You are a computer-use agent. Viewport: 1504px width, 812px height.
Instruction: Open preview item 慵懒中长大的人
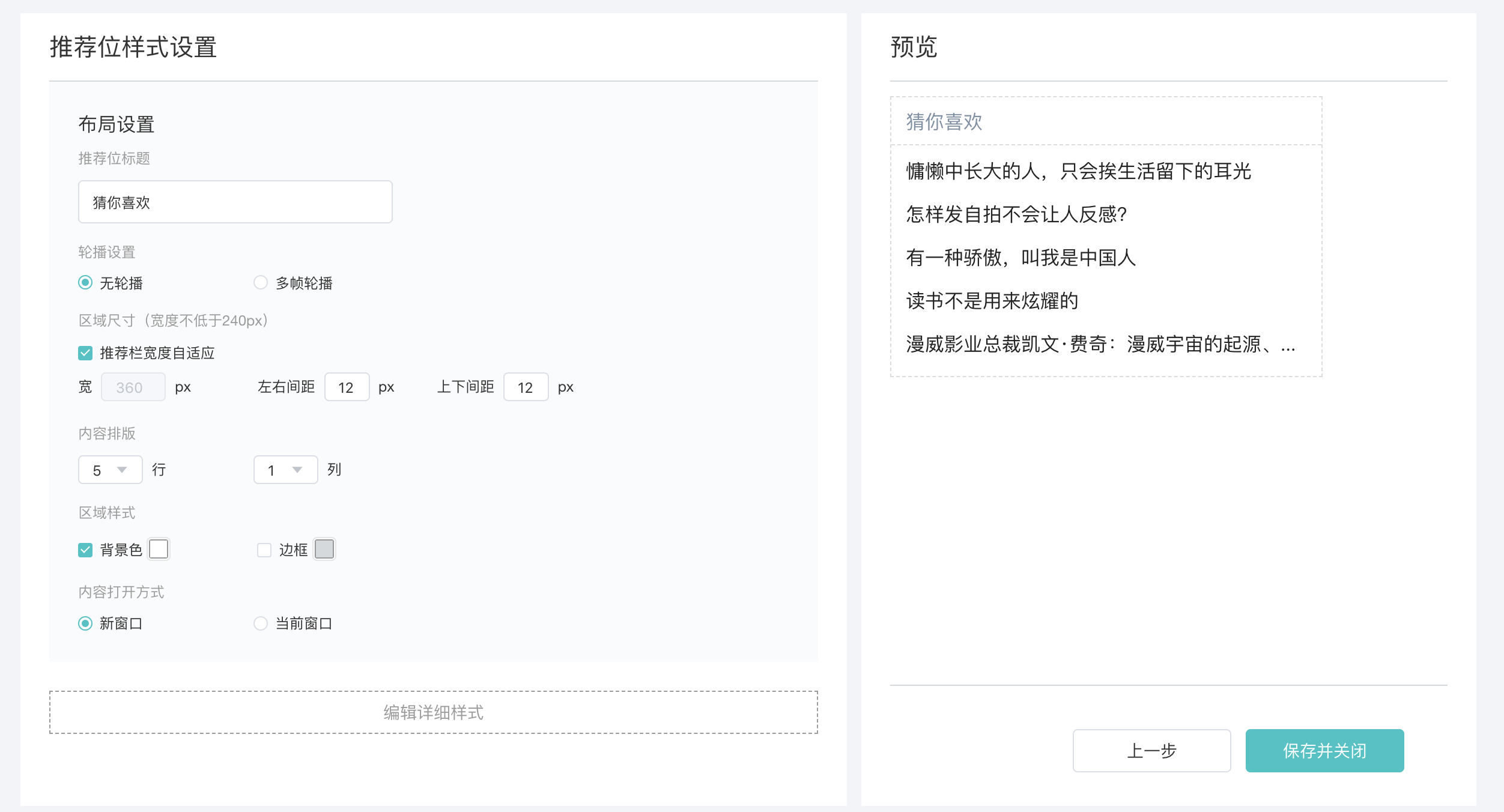(x=1079, y=171)
